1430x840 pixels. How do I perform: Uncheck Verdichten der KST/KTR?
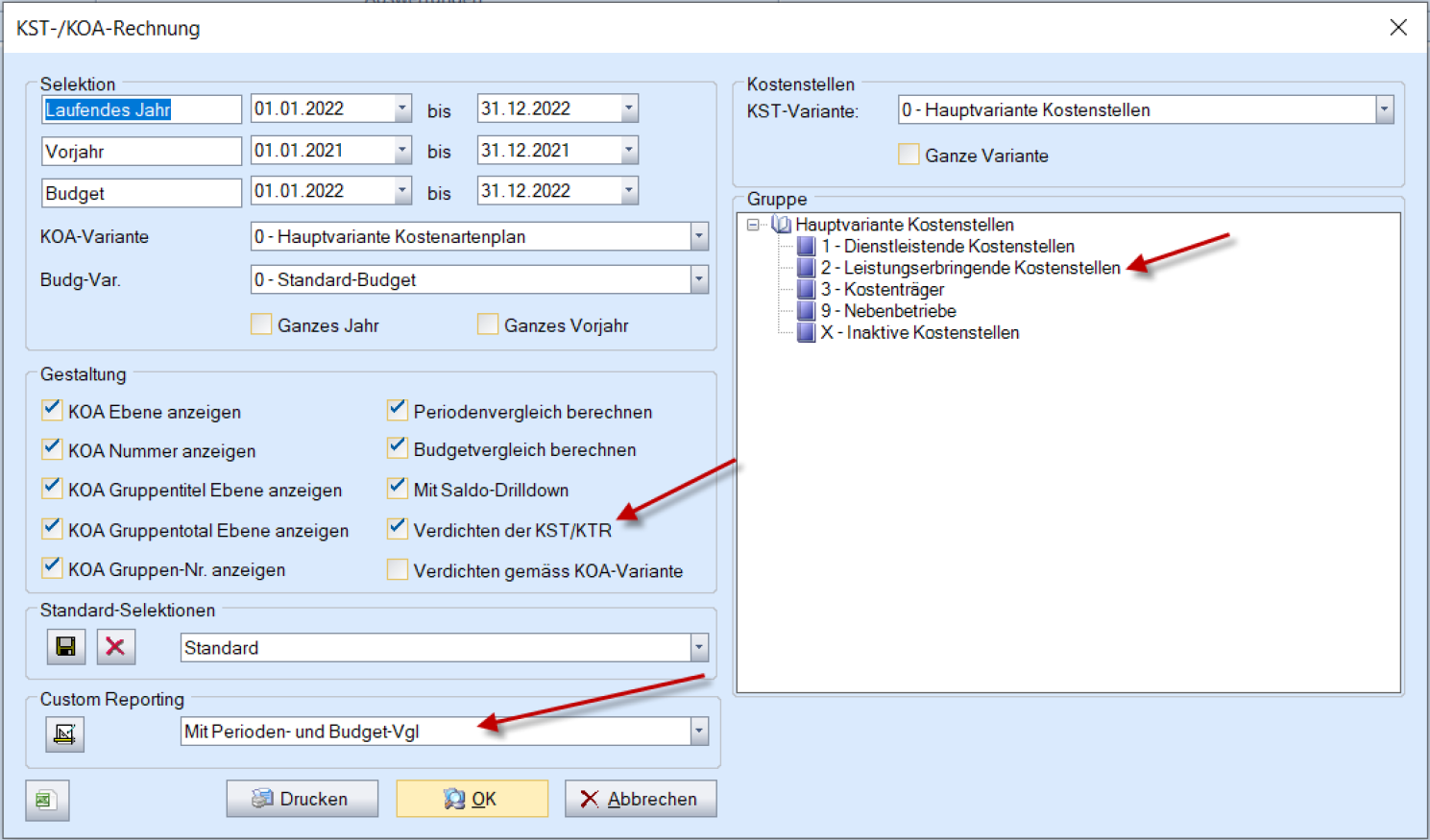pyautogui.click(x=398, y=529)
